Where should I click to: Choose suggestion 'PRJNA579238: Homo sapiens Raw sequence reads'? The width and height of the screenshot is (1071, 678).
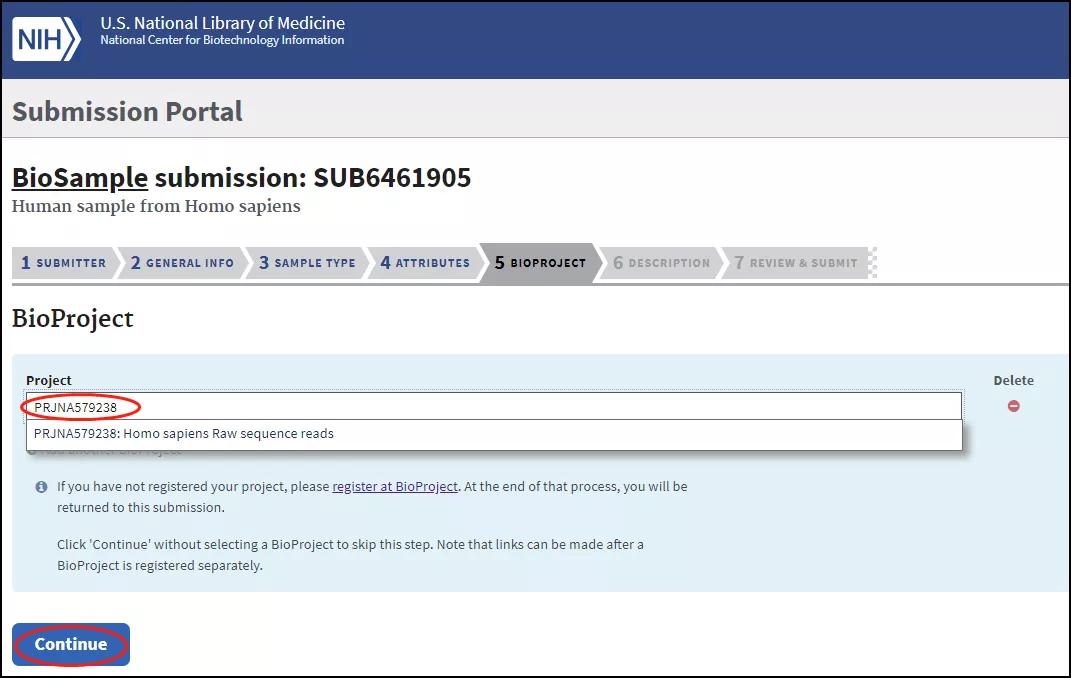[x=494, y=434]
